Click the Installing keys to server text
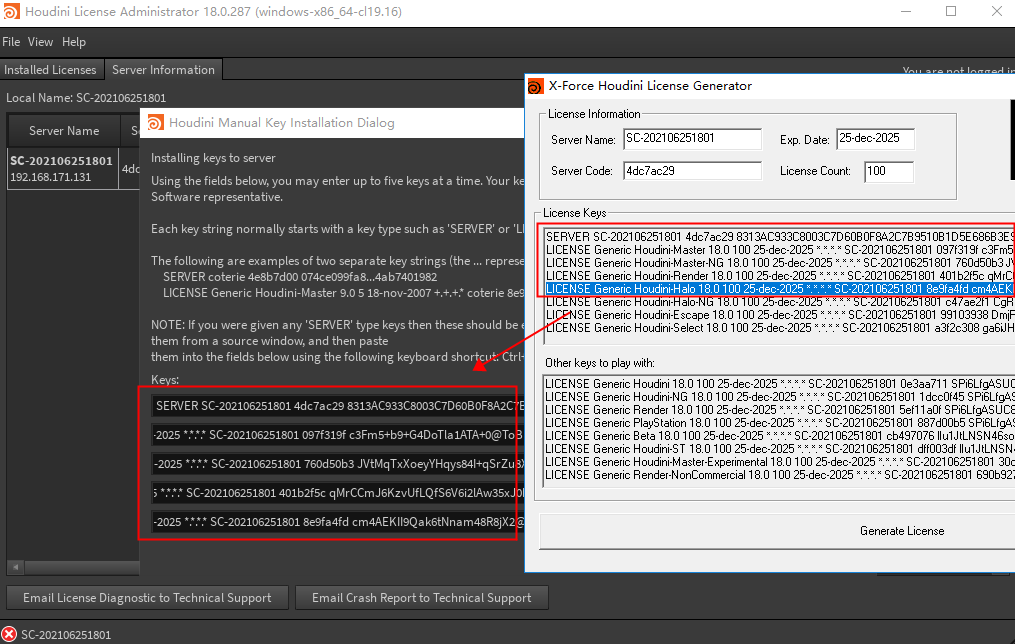Image resolution: width=1015 pixels, height=644 pixels. (213, 158)
